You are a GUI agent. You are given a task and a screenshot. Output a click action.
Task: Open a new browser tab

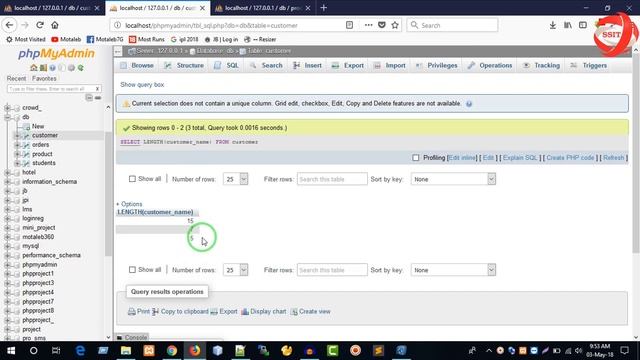pyautogui.click(x=324, y=7)
